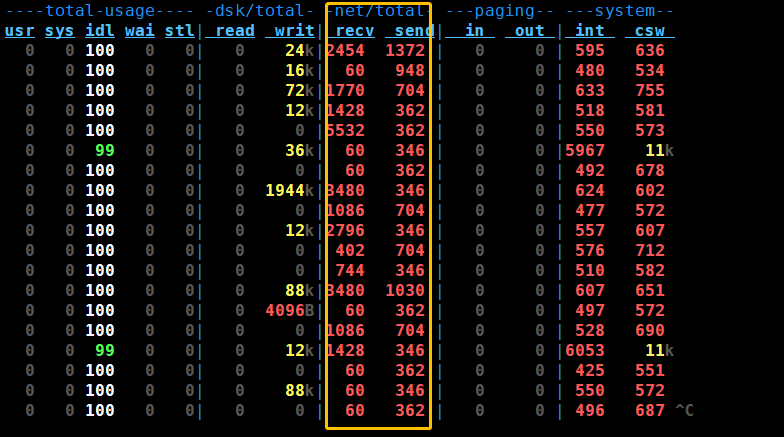Click the 'sys' column header
784x437 pixels.
[60, 30]
